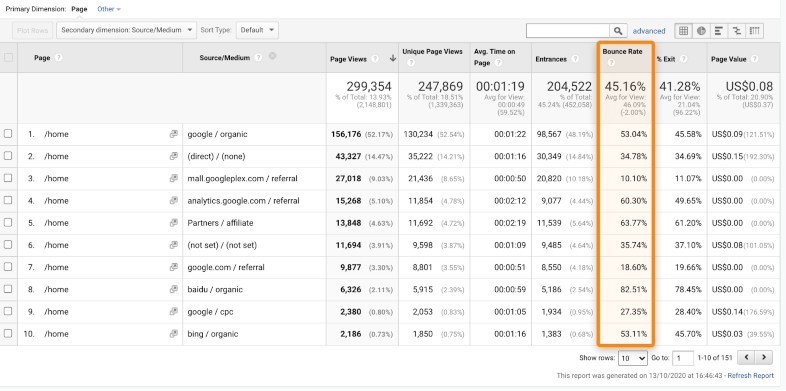
Task: Toggle the select-all checkbox in table header
Action: click(x=9, y=58)
